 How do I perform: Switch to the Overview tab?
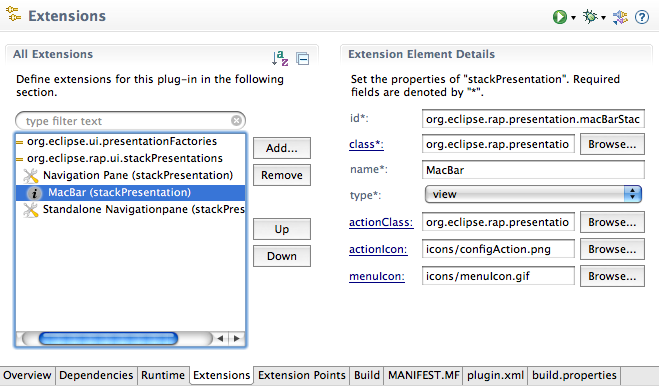[x=27, y=375]
